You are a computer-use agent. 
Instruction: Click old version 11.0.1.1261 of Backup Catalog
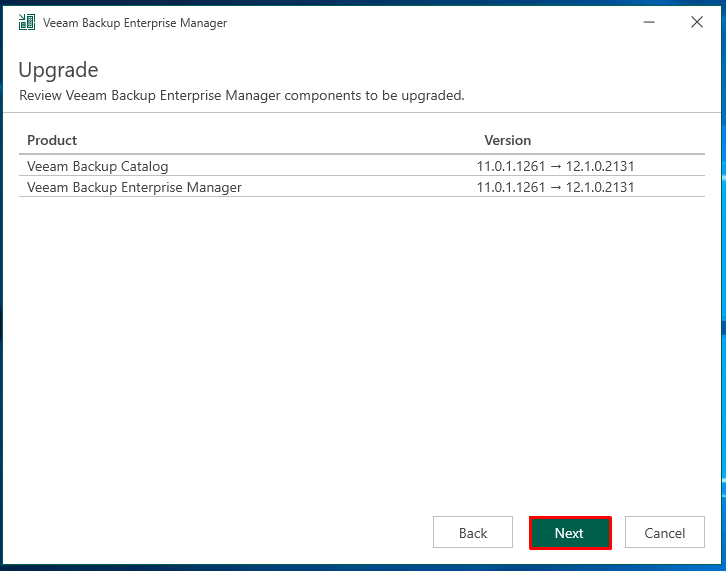[511, 166]
